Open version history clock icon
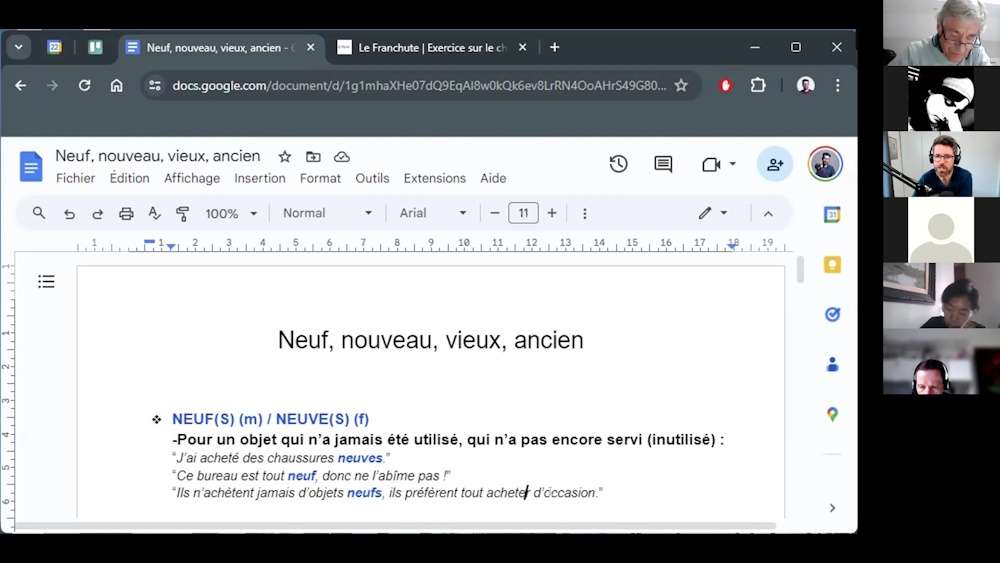Image resolution: width=1000 pixels, height=563 pixels. pos(618,165)
